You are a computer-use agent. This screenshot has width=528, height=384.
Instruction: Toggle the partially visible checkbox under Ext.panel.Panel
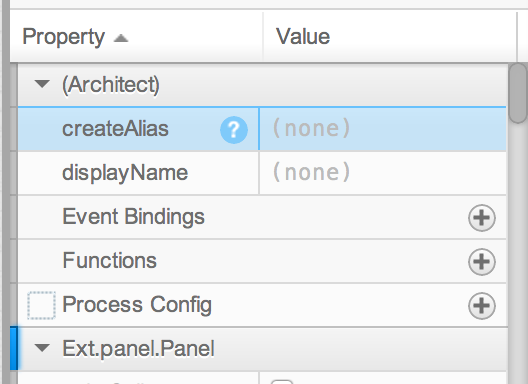coord(282,381)
